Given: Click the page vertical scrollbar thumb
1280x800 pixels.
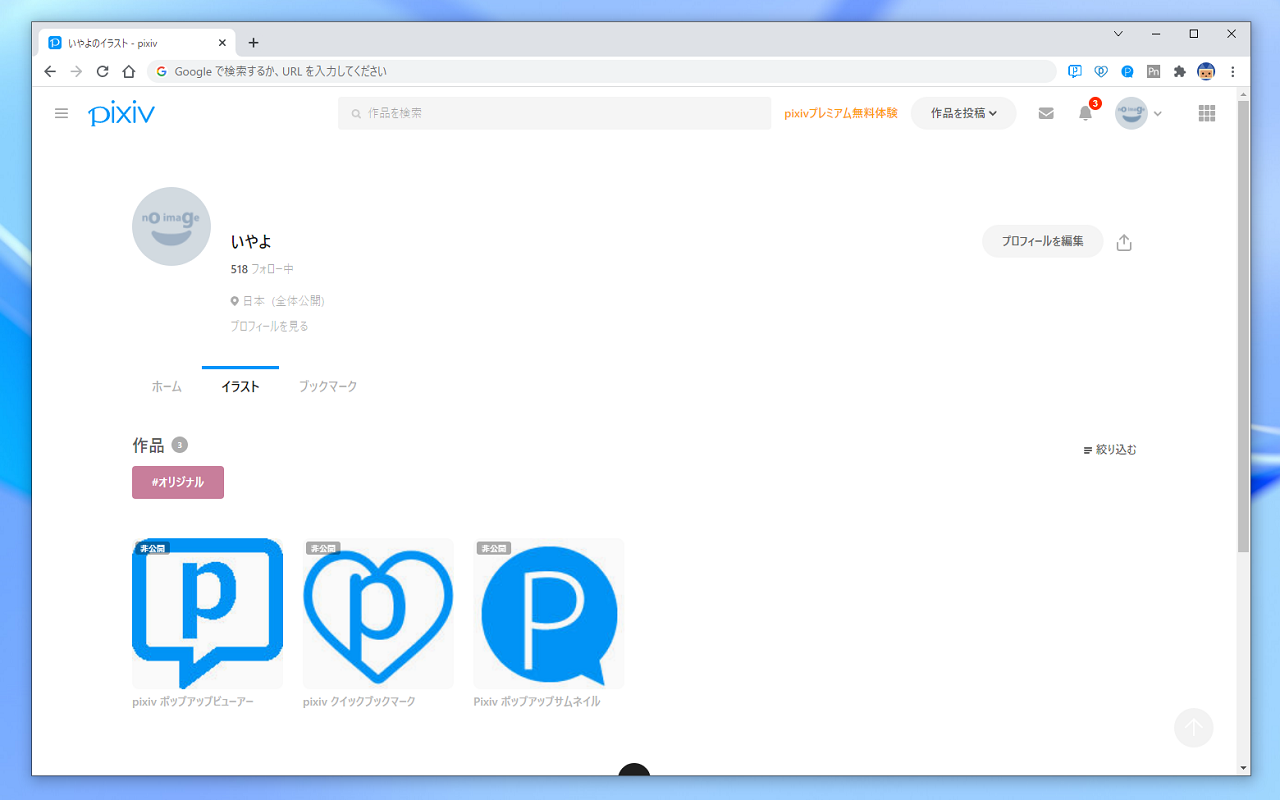Looking at the screenshot, I should click(1243, 325).
